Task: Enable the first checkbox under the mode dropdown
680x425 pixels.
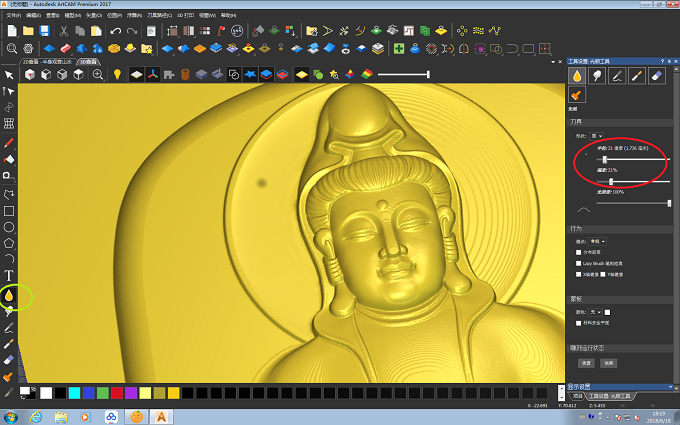Action: pos(579,252)
